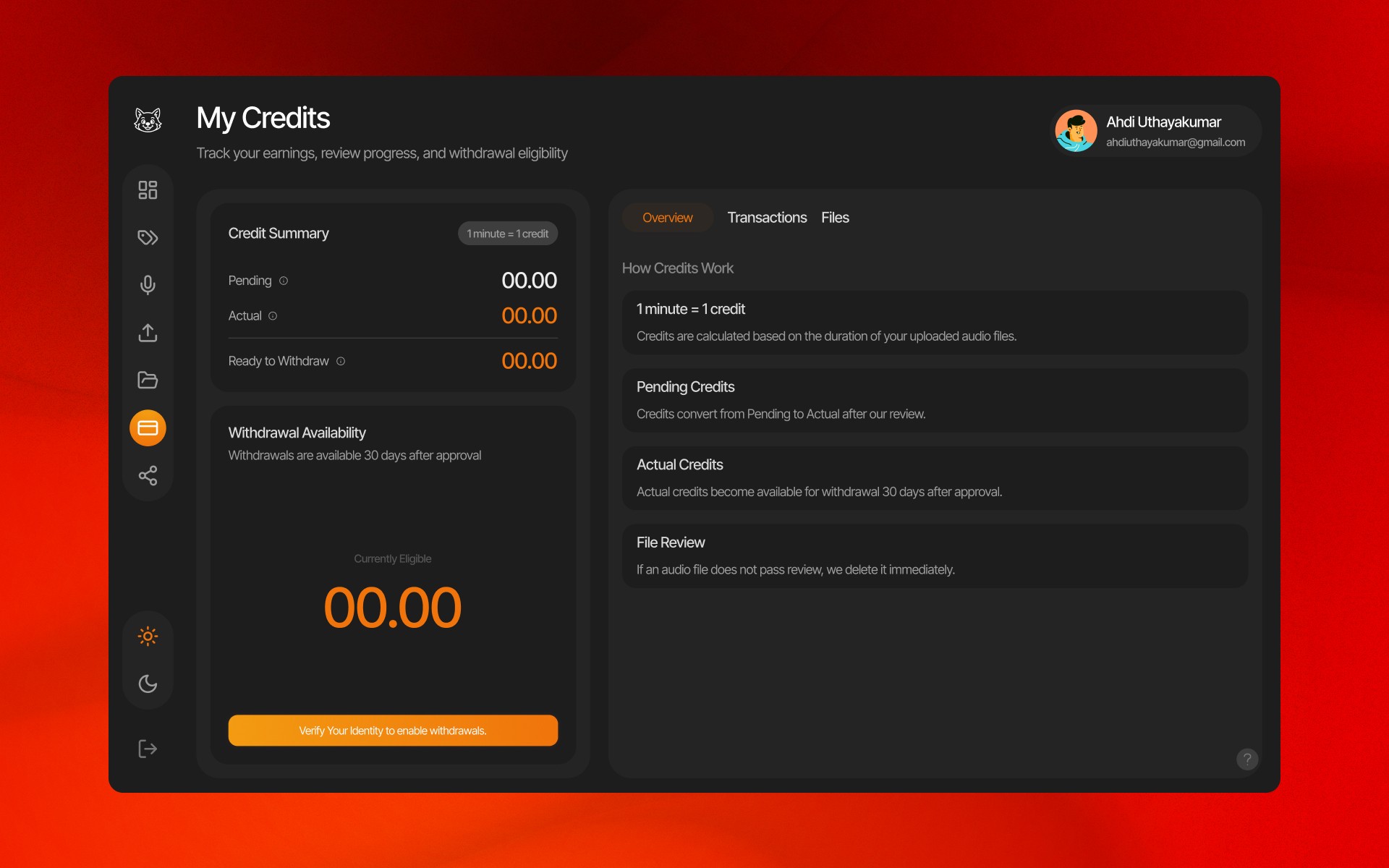Image resolution: width=1389 pixels, height=868 pixels.
Task: Switch to the Transactions tab
Action: [x=767, y=218]
